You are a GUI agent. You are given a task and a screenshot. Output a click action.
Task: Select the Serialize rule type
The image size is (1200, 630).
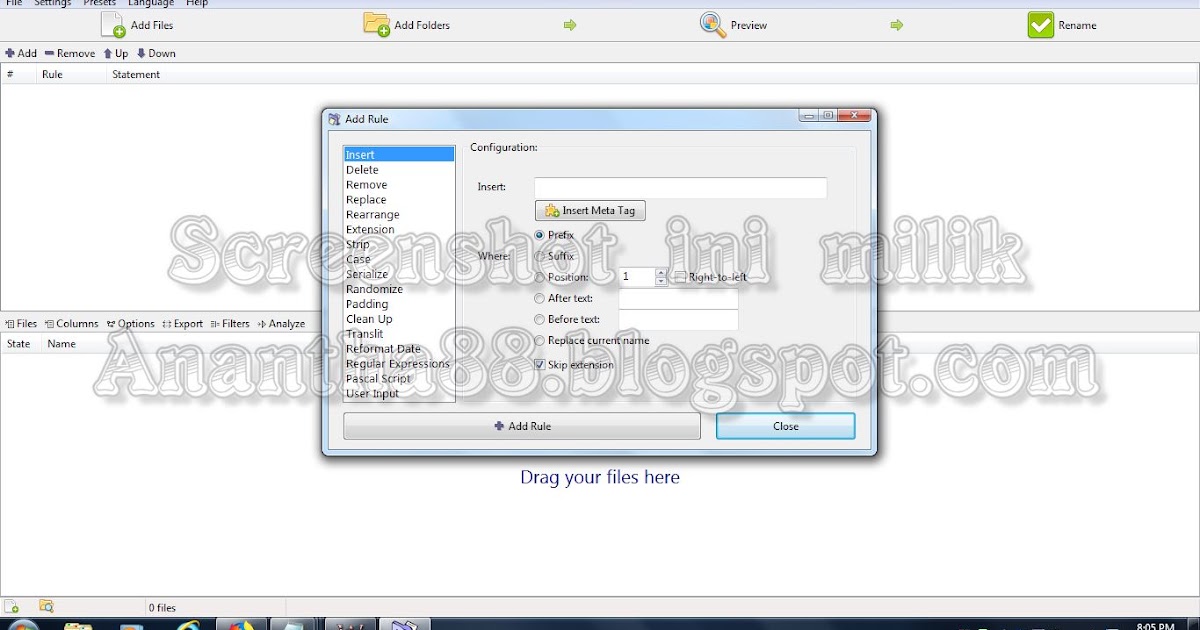pos(369,274)
